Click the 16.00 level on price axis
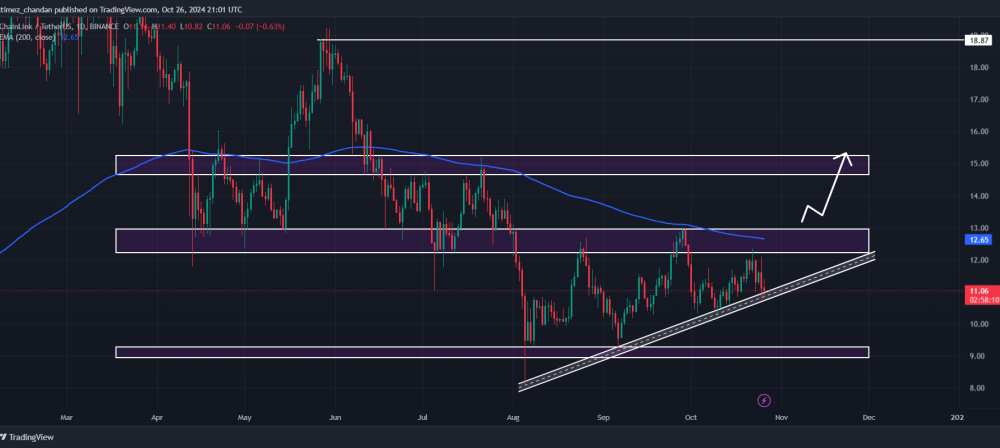The height and width of the screenshot is (448, 1000). 978,131
